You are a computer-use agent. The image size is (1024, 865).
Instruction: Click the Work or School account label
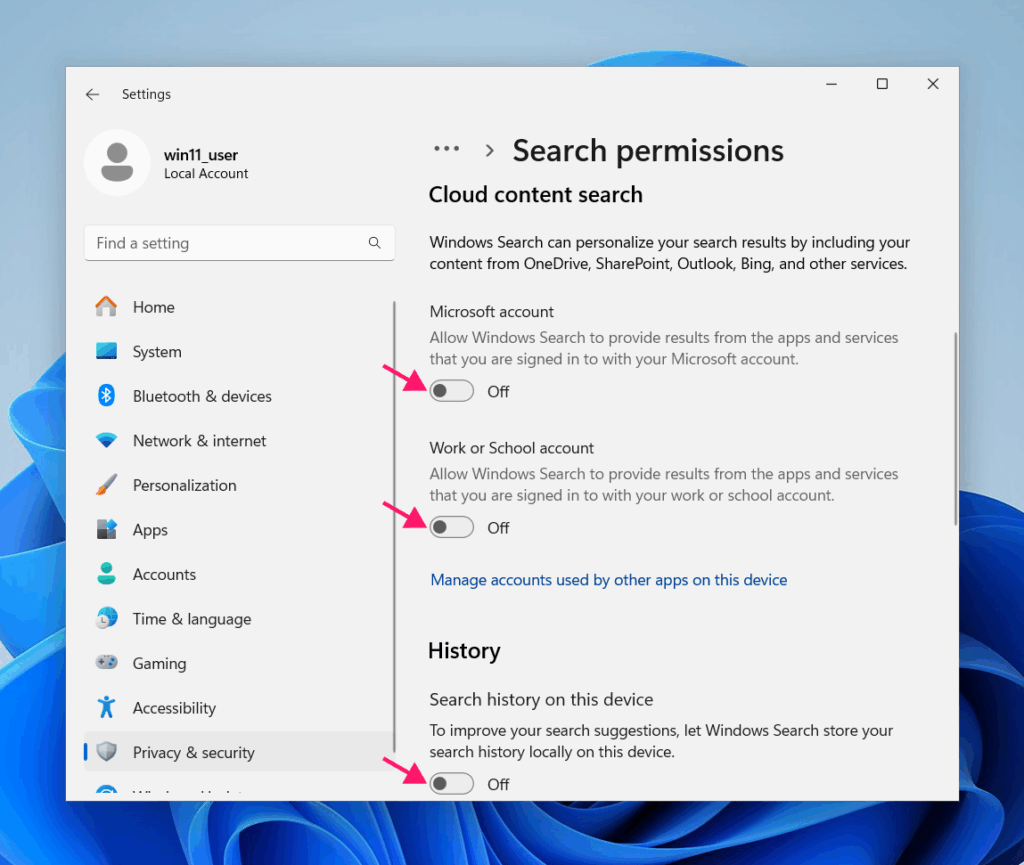(x=511, y=448)
